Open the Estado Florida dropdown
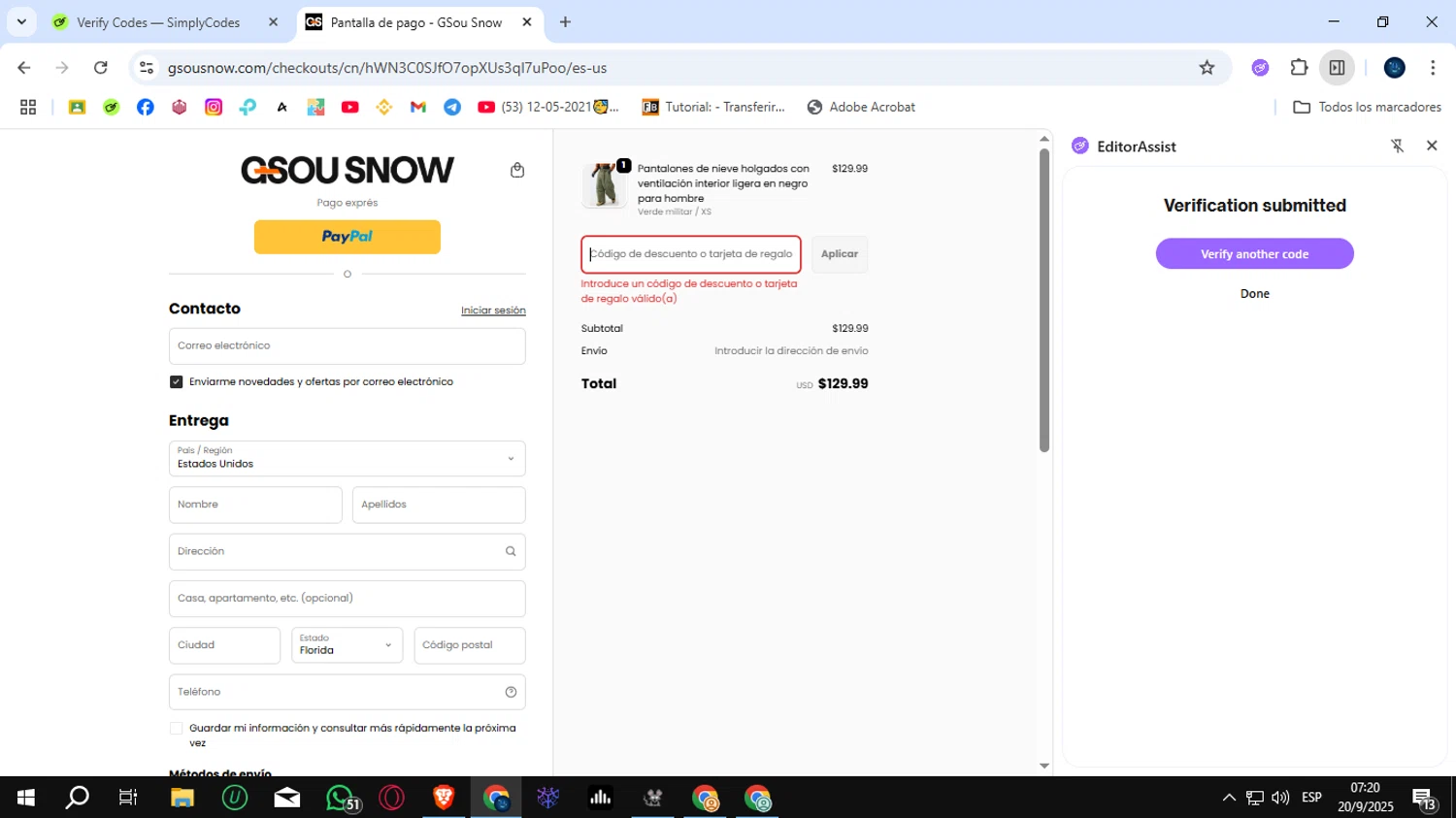This screenshot has height=818, width=1456. [x=347, y=645]
